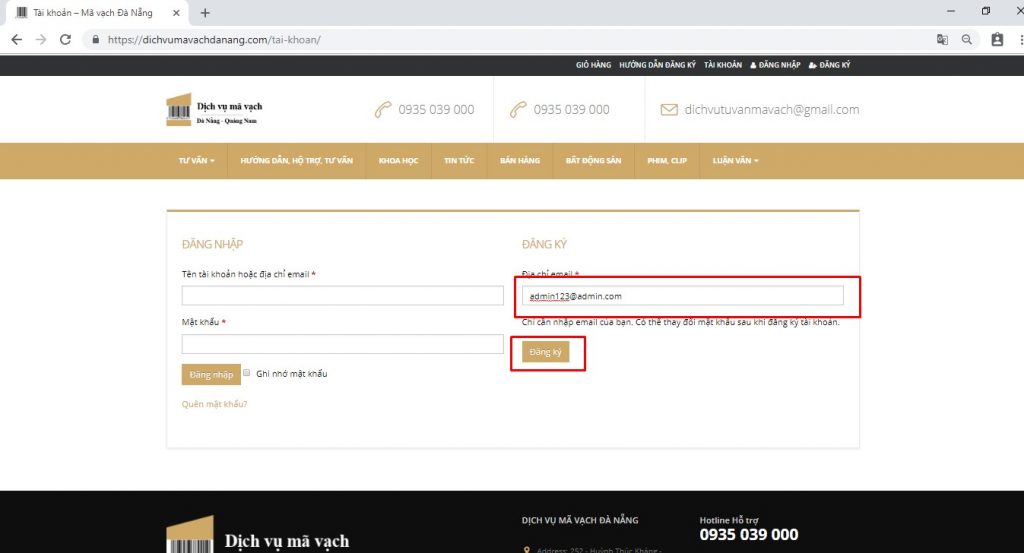
Task: Click the username or email login field
Action: coord(342,296)
